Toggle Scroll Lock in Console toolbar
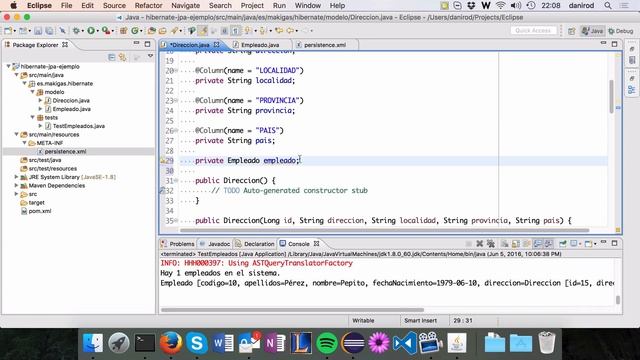The image size is (640, 360). coord(516,244)
